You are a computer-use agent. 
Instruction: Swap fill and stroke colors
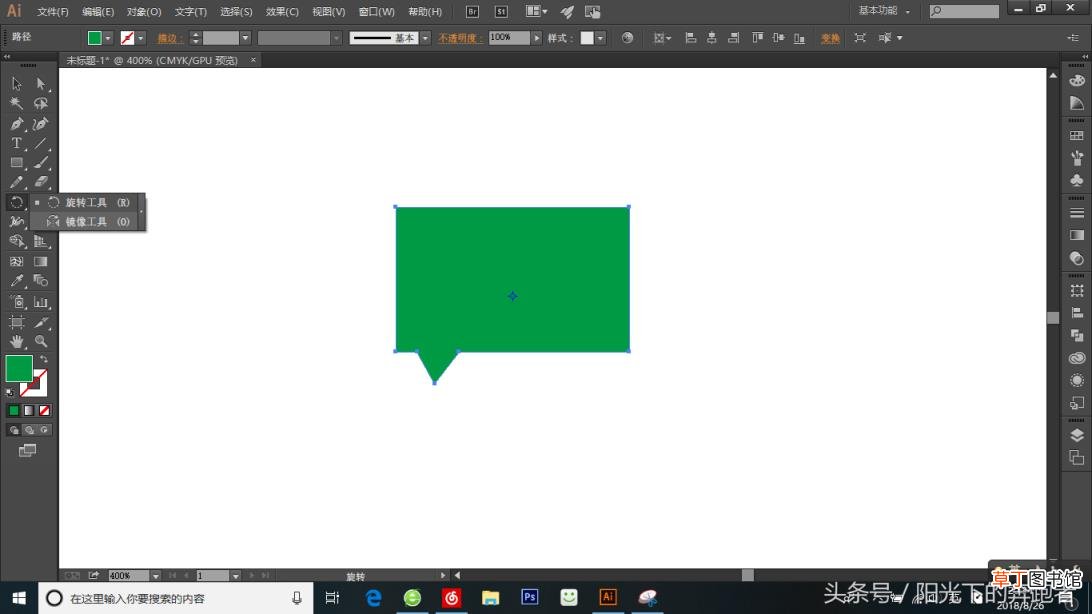[x=43, y=359]
